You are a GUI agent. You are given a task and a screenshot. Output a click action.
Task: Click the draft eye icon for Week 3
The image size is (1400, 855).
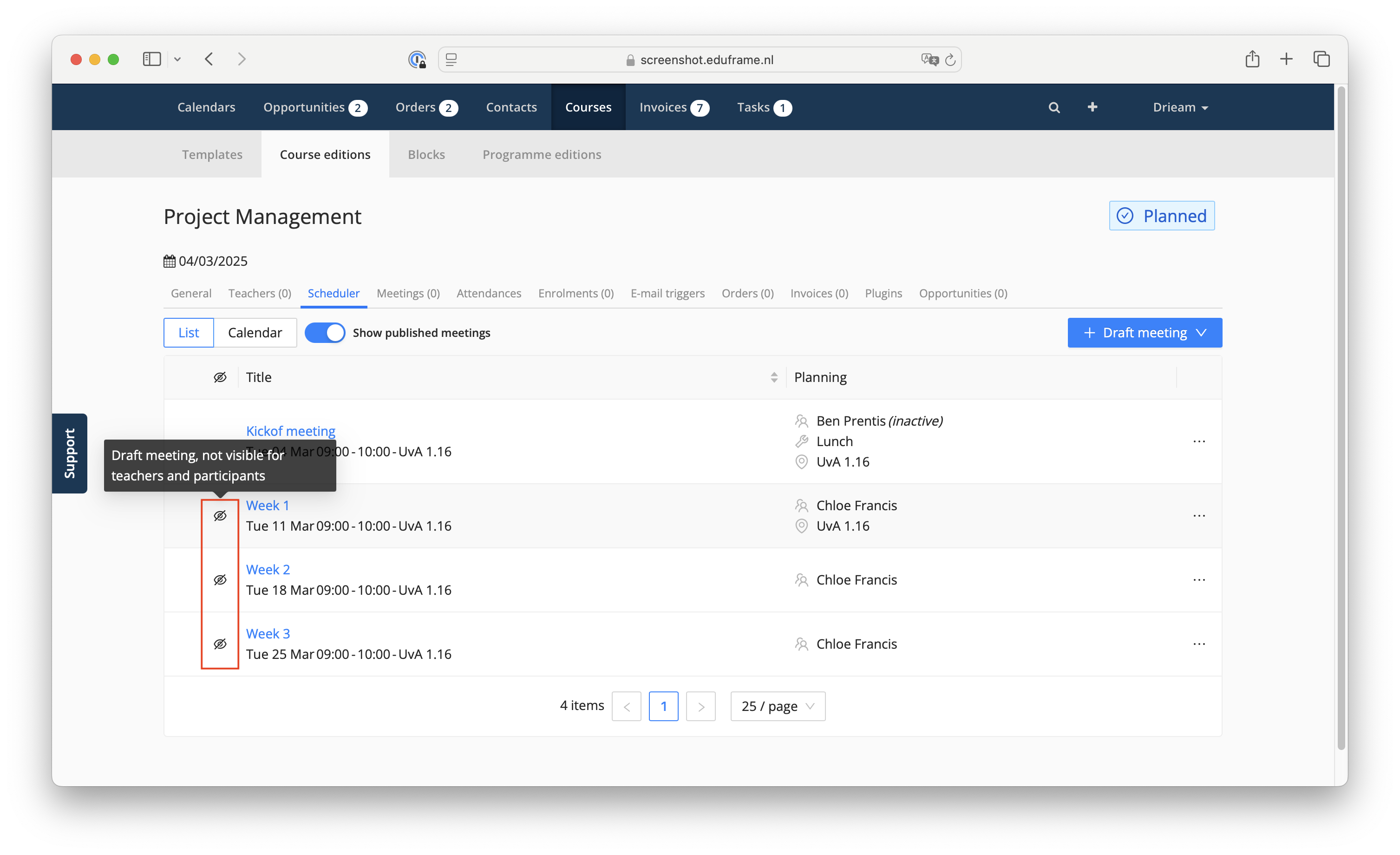pos(220,644)
